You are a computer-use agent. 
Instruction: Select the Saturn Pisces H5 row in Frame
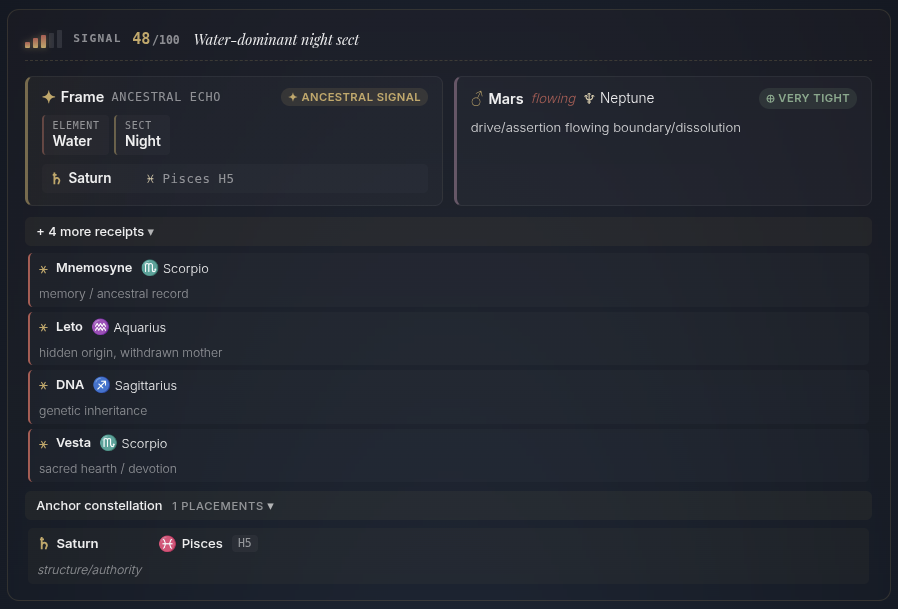(x=235, y=179)
